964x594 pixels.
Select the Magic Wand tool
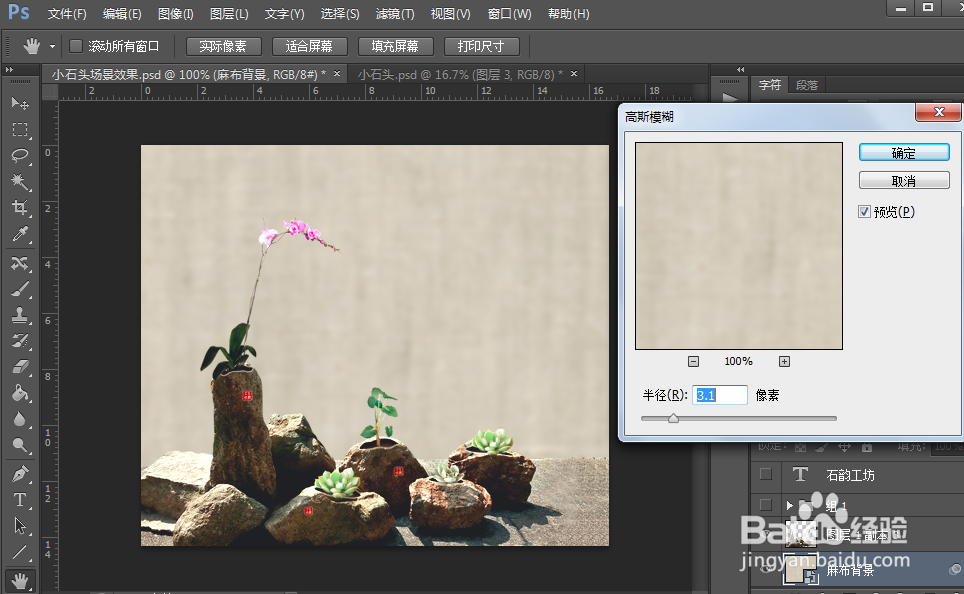[20, 181]
